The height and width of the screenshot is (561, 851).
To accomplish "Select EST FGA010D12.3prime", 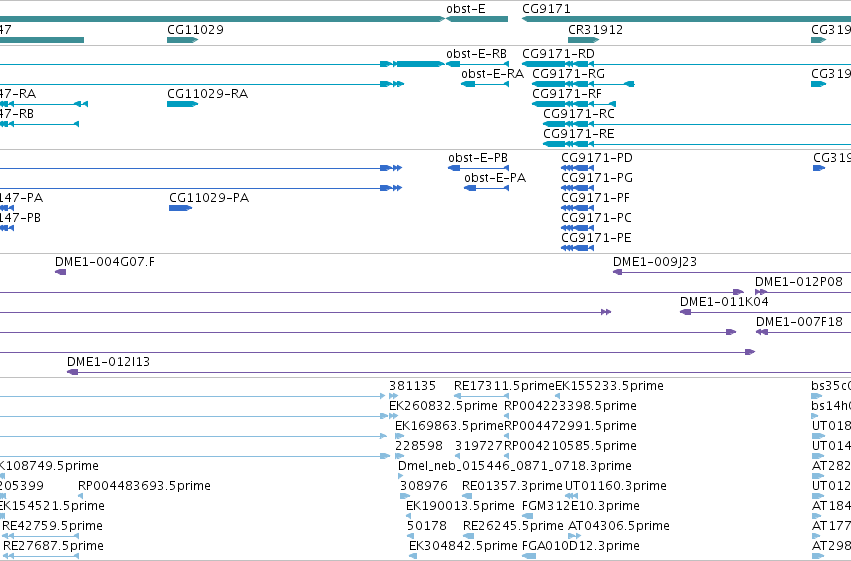I will point(529,557).
